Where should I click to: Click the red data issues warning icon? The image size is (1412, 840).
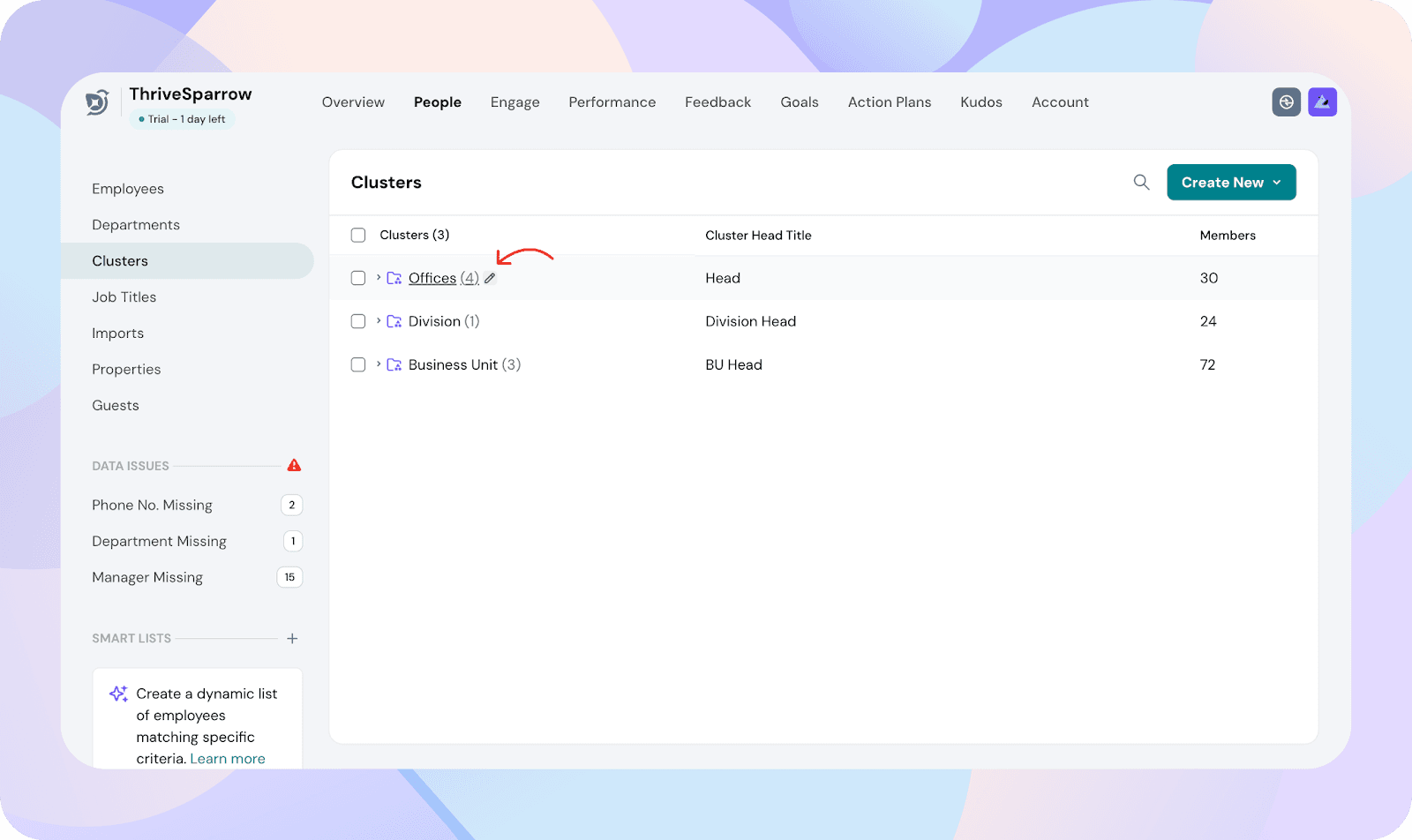click(x=294, y=465)
